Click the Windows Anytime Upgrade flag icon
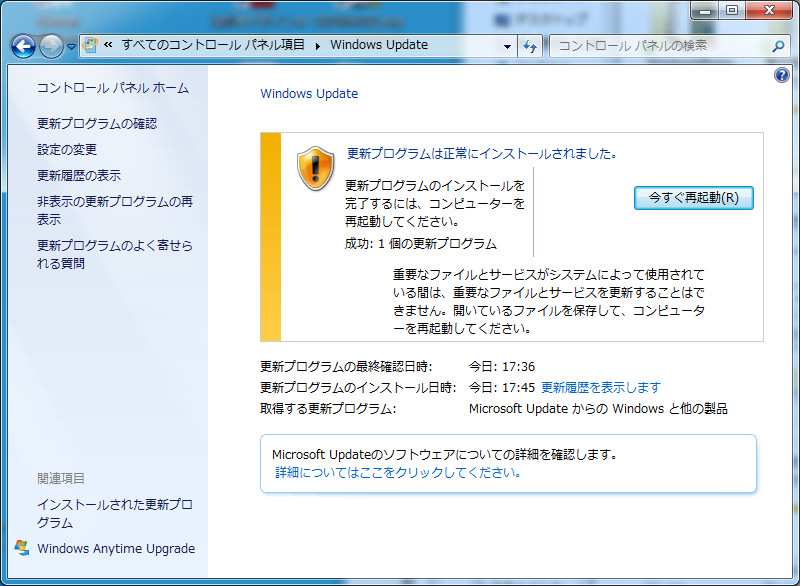Viewport: 800px width, 586px height. click(22, 548)
